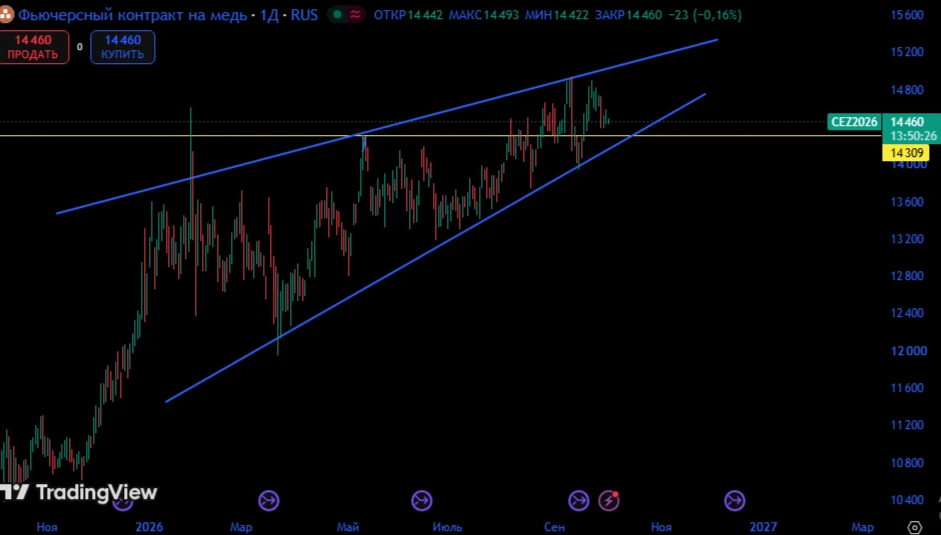
Task: Click the 13:50:26 countdown timer label
Action: click(x=913, y=136)
